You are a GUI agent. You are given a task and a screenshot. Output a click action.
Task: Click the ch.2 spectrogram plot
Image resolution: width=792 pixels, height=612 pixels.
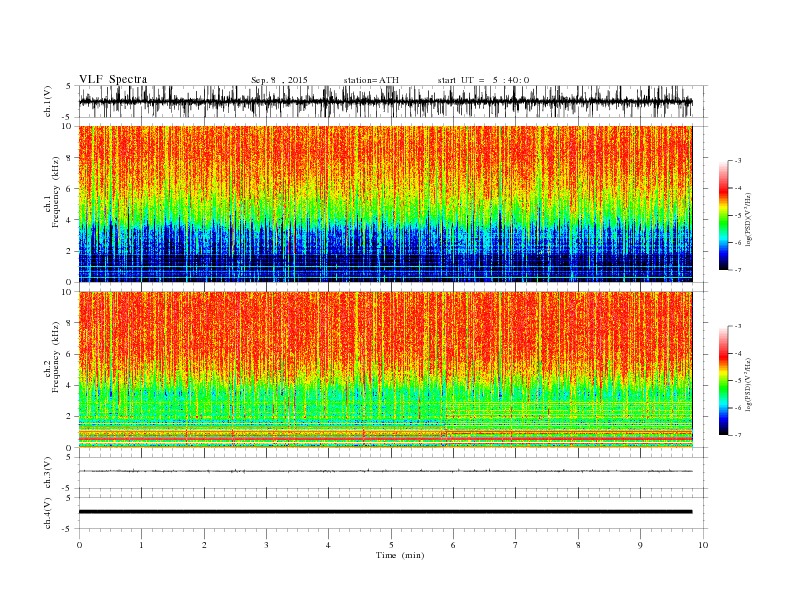[385, 369]
